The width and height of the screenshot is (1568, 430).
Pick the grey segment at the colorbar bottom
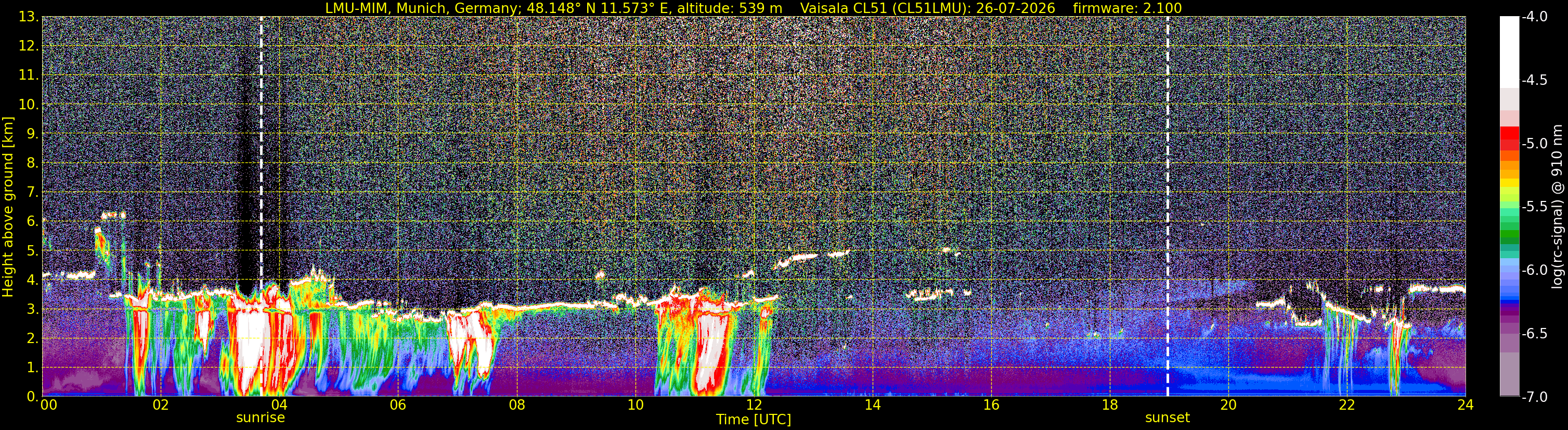coord(1510,375)
